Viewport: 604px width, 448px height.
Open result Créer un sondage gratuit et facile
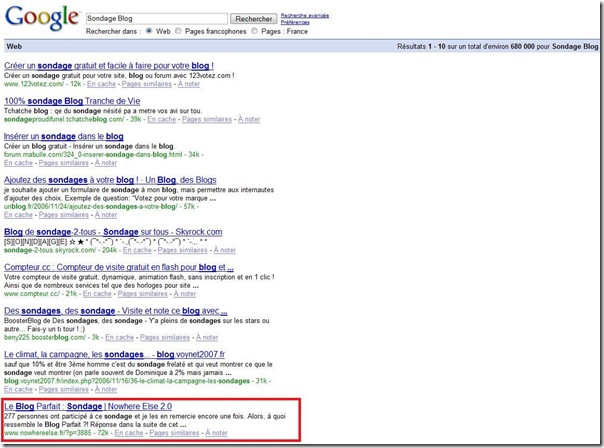coord(109,65)
